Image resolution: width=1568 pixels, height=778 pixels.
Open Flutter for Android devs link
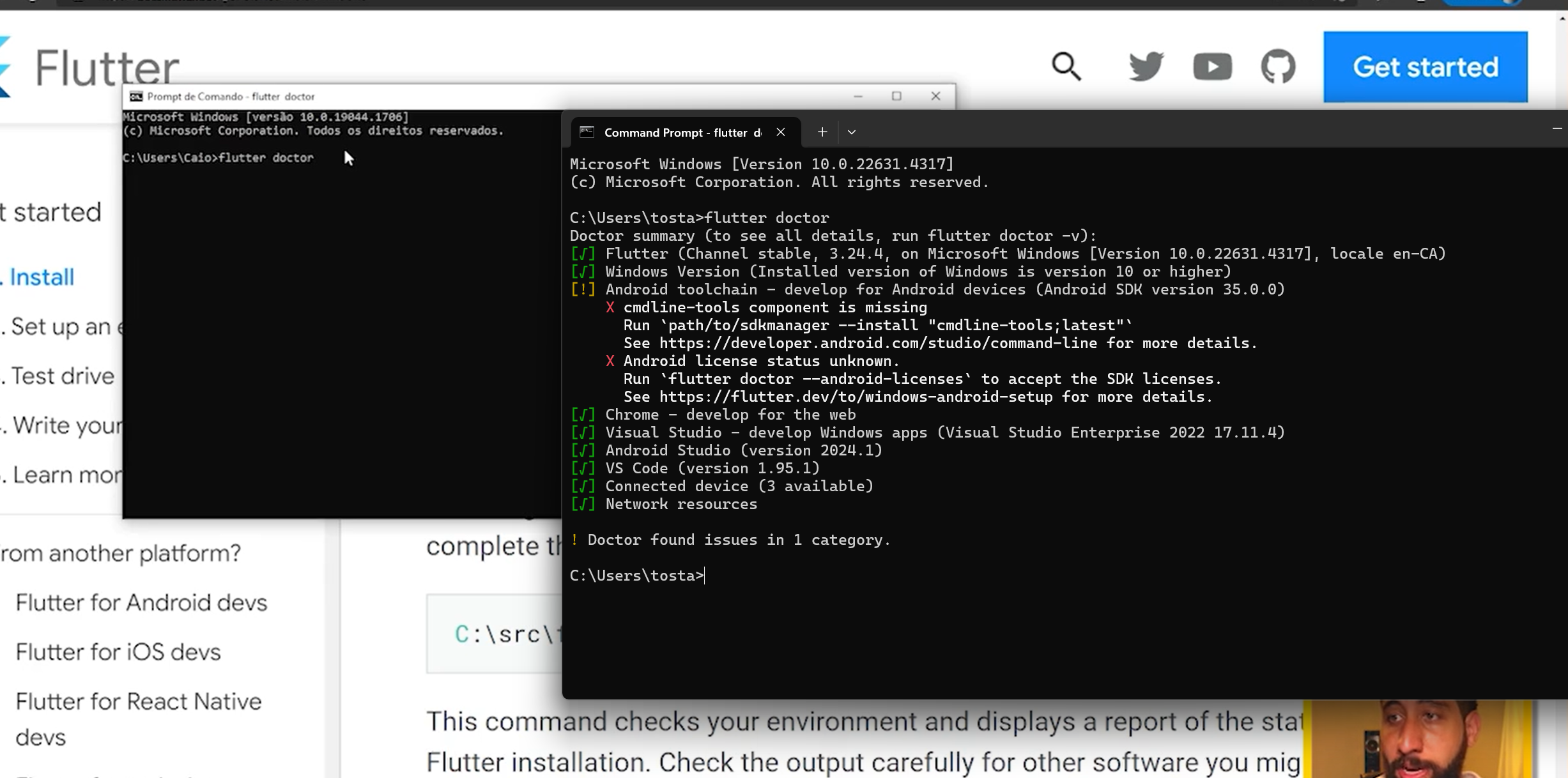click(141, 602)
